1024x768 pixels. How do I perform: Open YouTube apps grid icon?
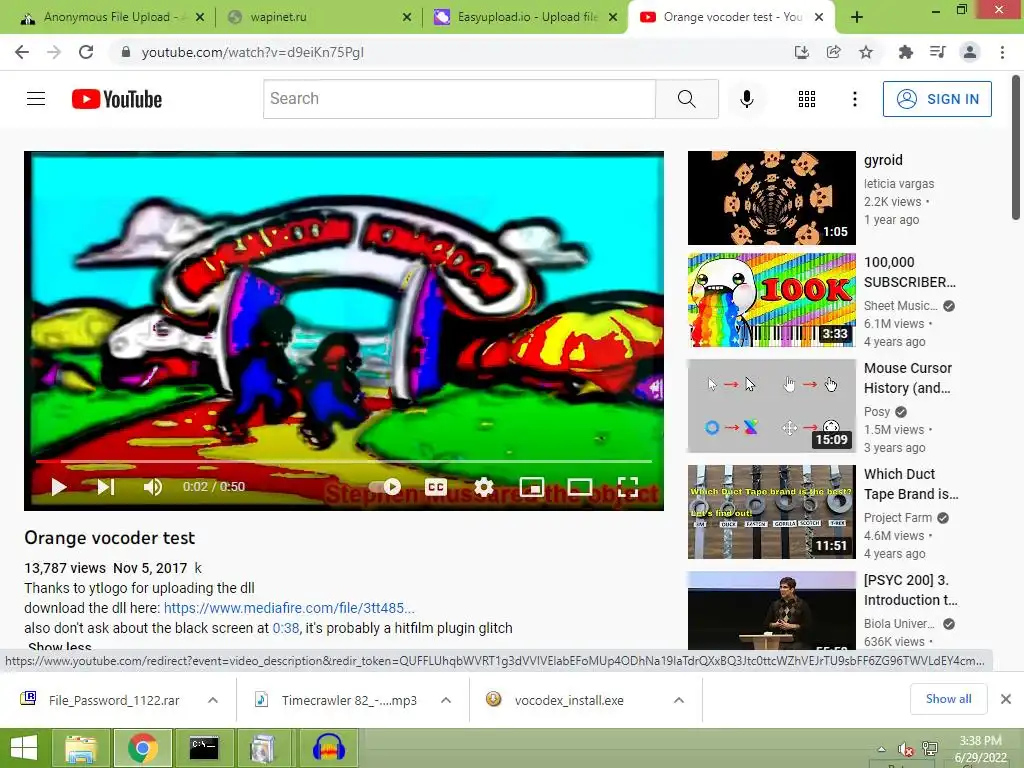coord(807,99)
